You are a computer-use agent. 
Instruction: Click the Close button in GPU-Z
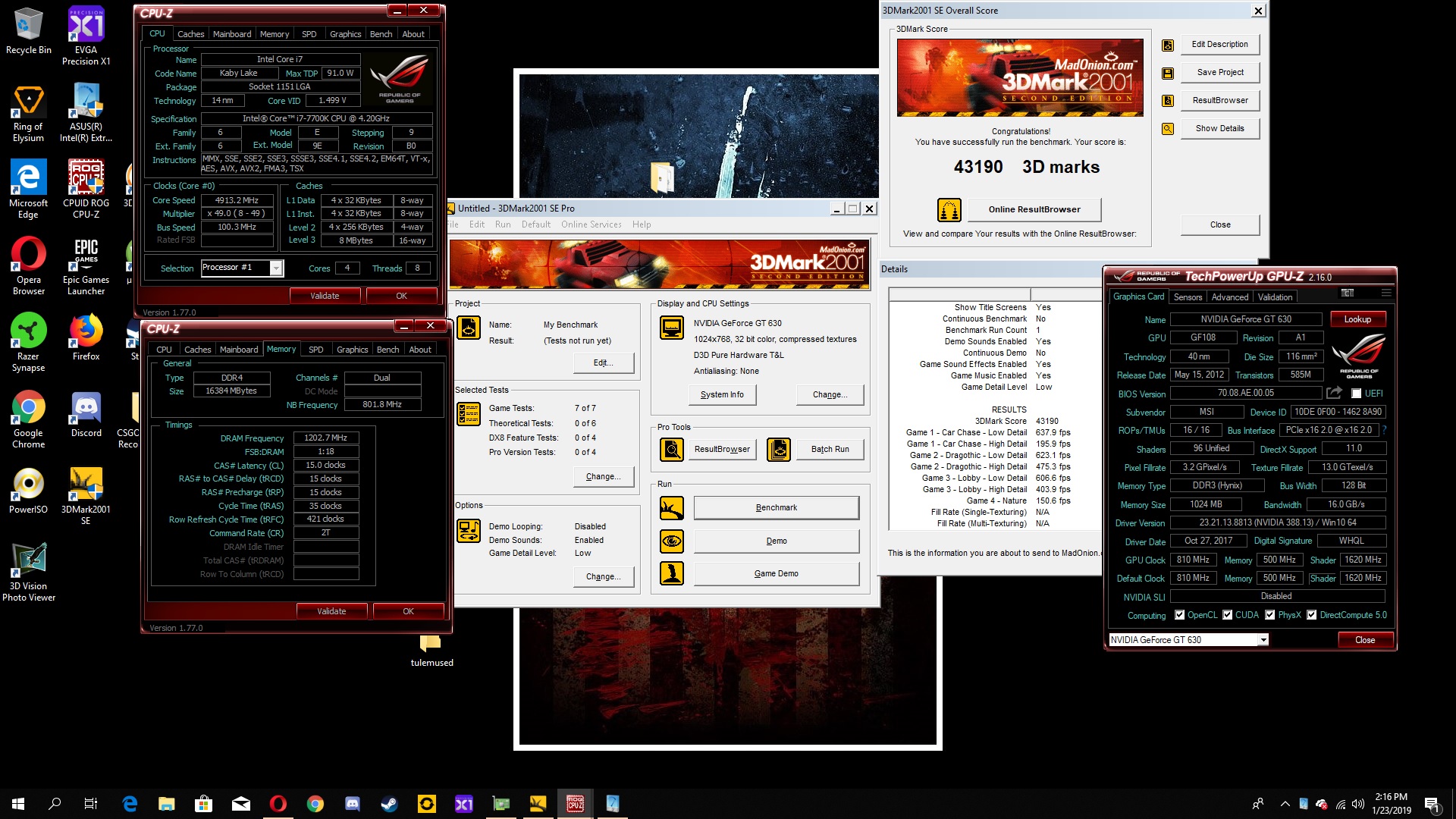[x=1365, y=640]
